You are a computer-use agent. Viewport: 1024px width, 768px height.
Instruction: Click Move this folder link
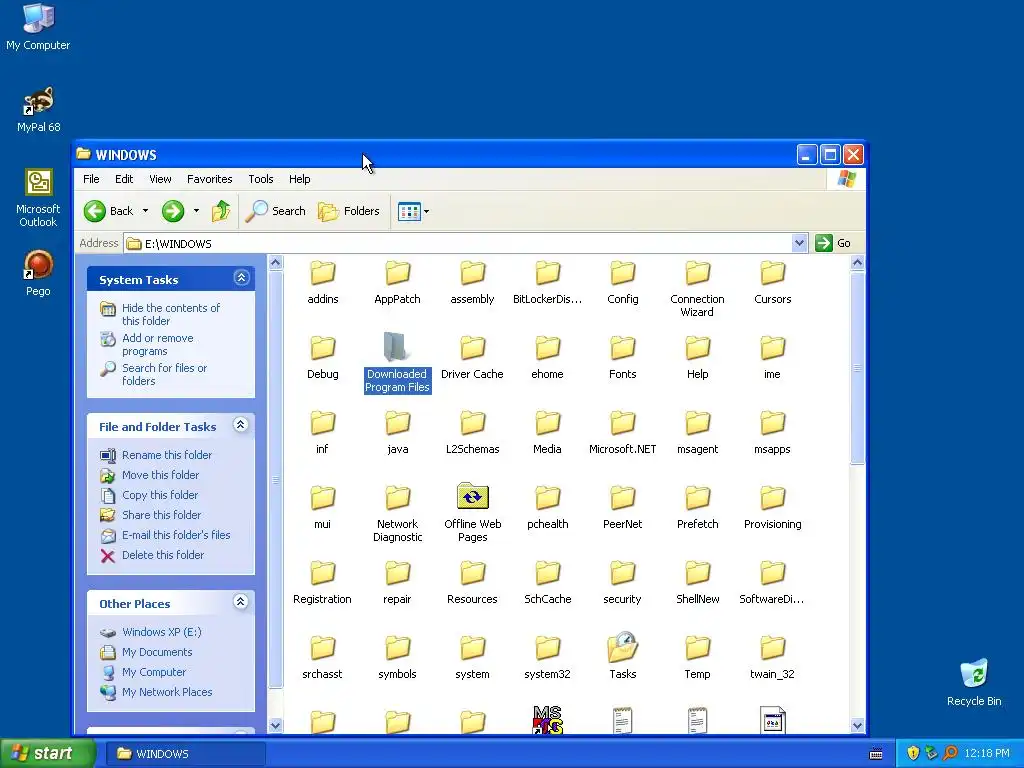pyautogui.click(x=161, y=475)
